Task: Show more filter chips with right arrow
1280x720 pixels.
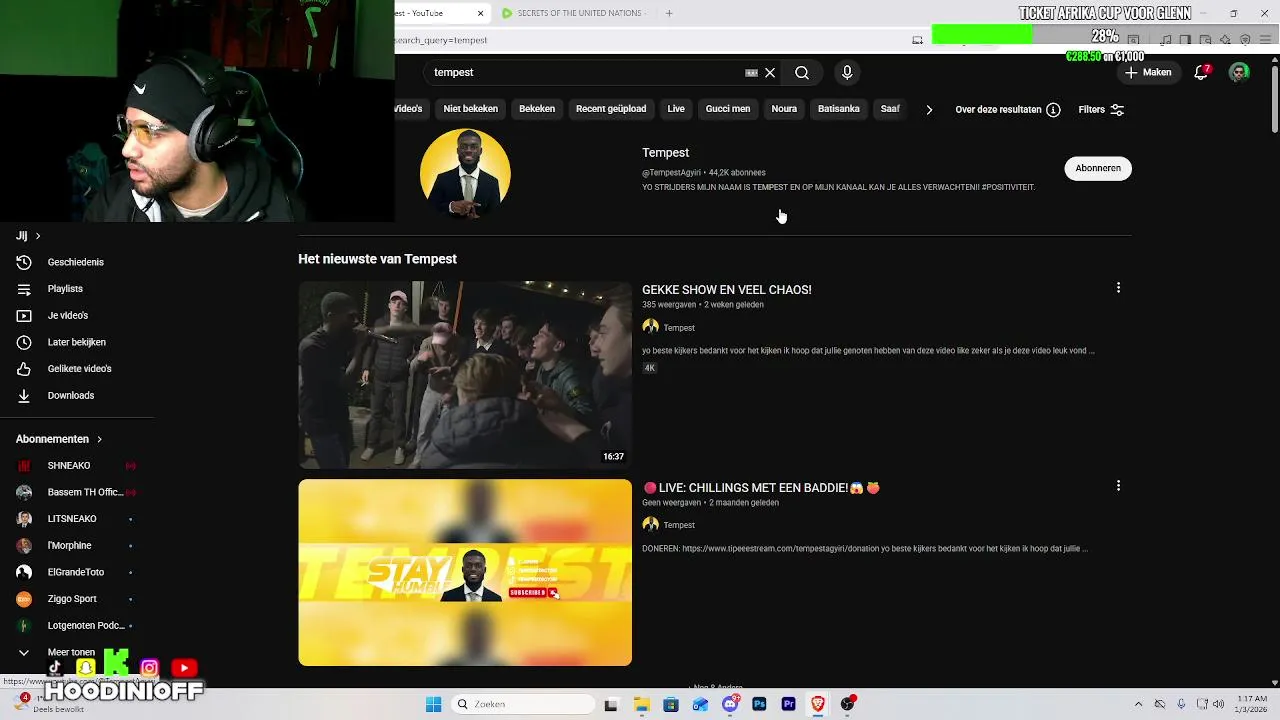Action: (x=929, y=110)
